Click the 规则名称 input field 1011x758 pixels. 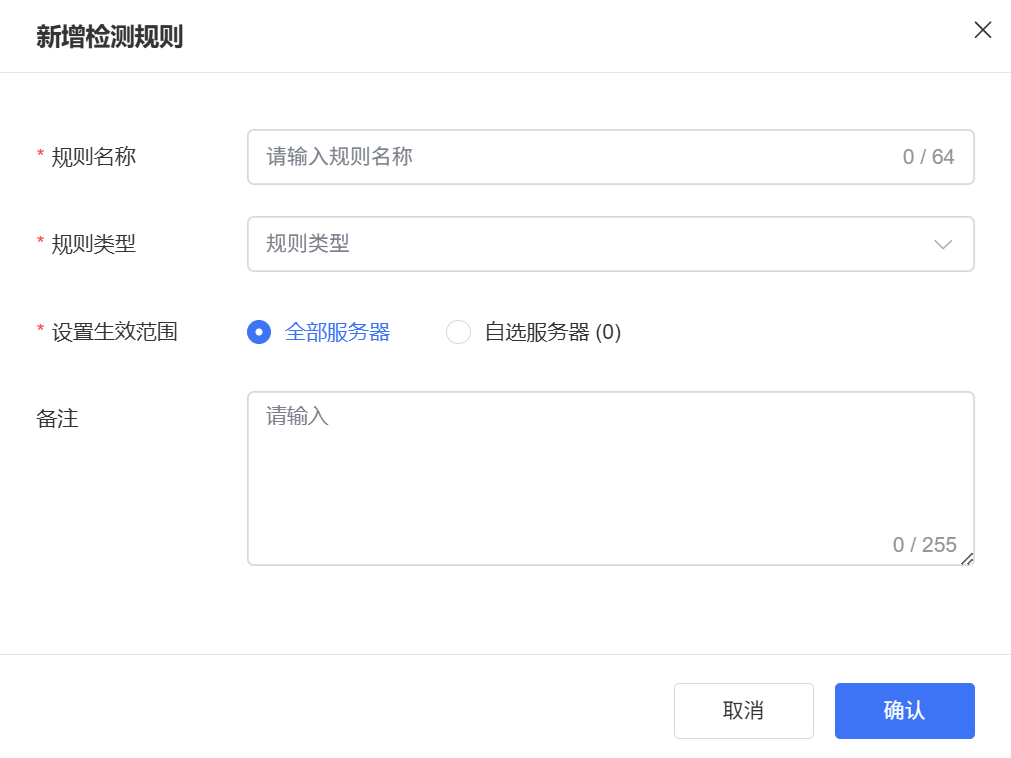611,157
